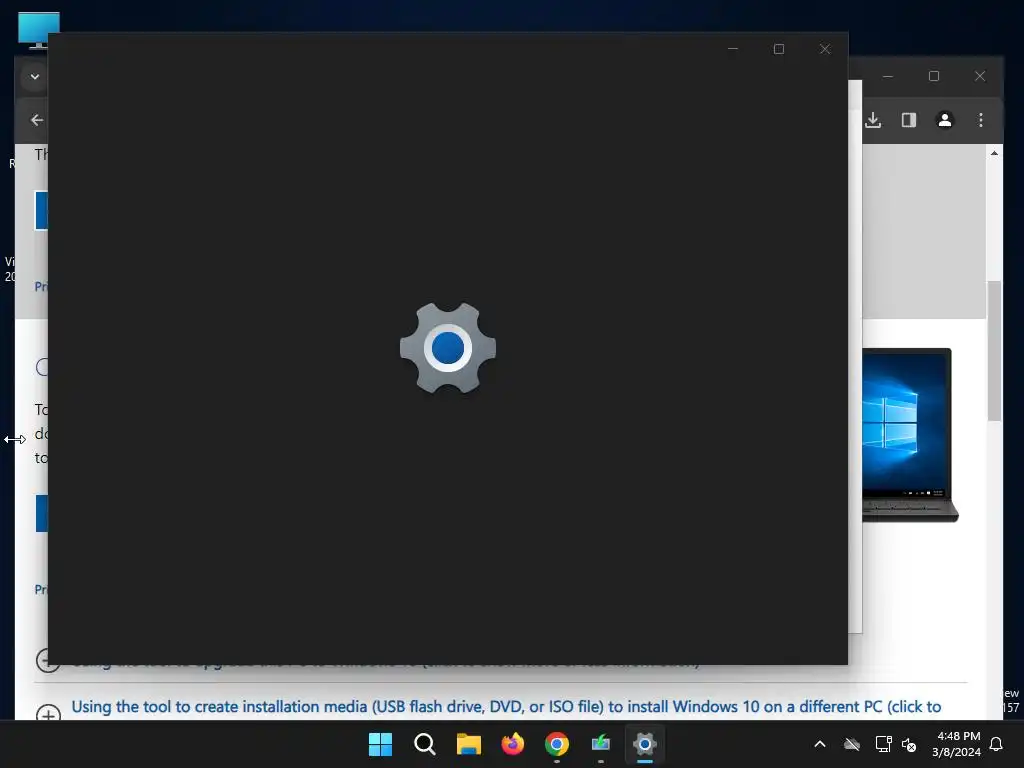The image size is (1024, 768).
Task: Open File Explorer from the taskbar
Action: click(468, 744)
